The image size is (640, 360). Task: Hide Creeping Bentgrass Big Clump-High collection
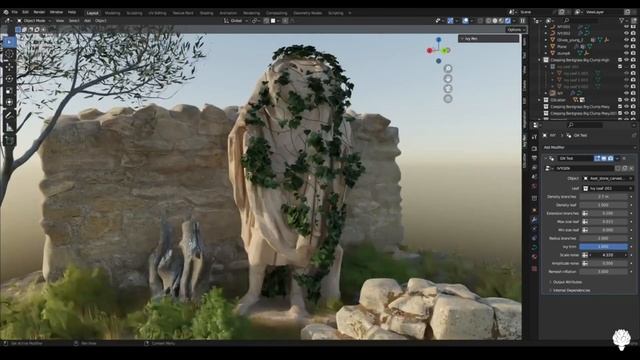(x=627, y=60)
